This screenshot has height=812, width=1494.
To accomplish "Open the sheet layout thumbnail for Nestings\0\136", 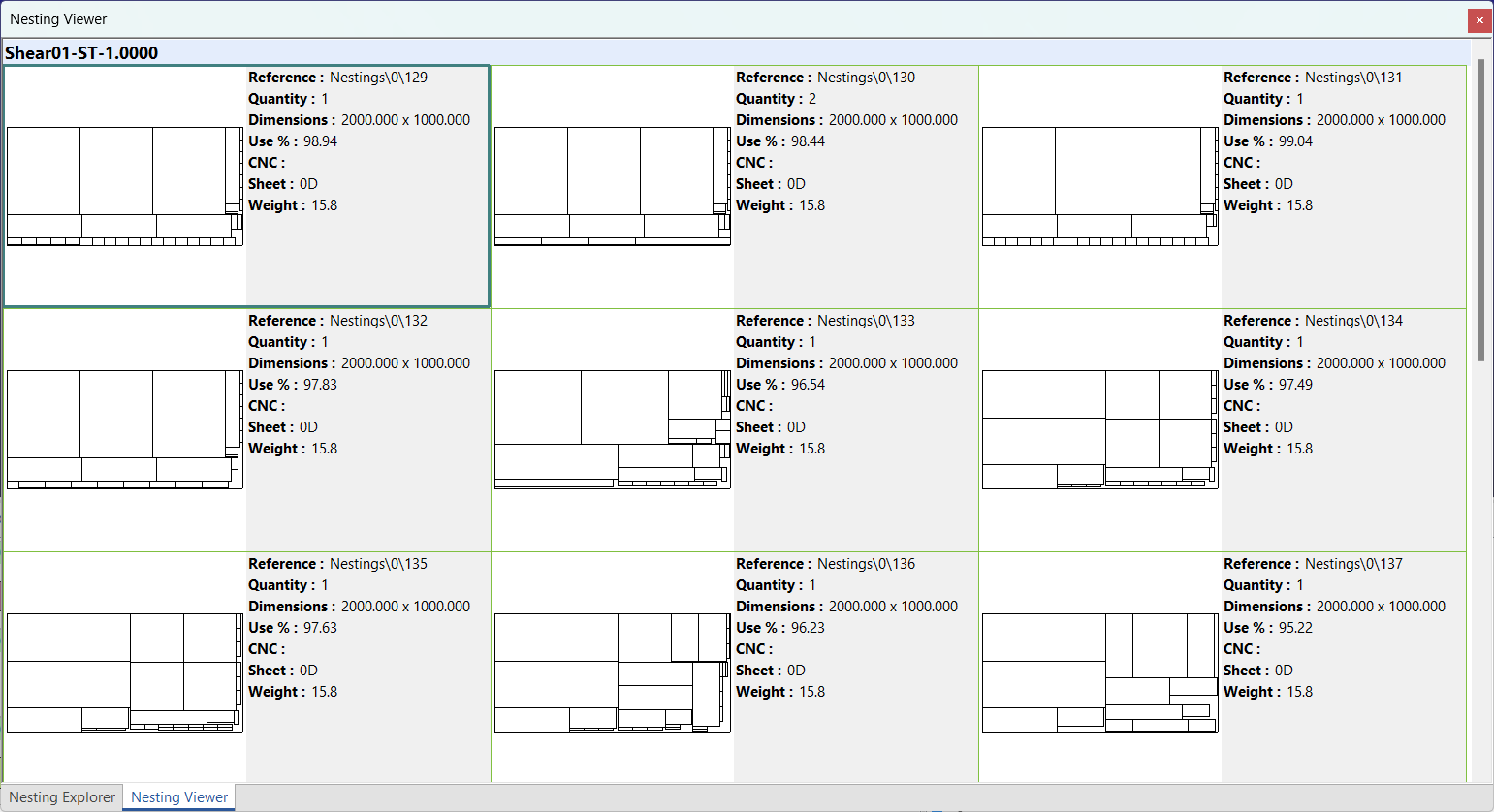I will (613, 672).
